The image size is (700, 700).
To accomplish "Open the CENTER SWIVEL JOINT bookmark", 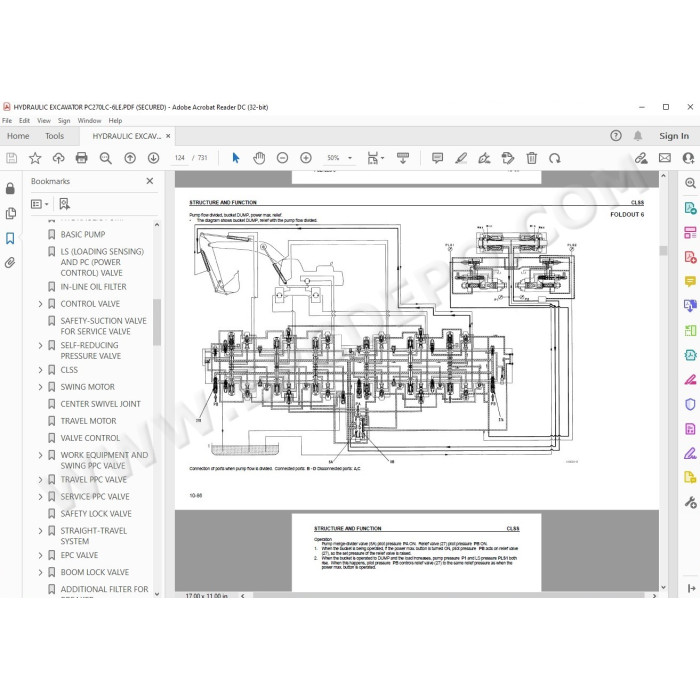I will [100, 404].
